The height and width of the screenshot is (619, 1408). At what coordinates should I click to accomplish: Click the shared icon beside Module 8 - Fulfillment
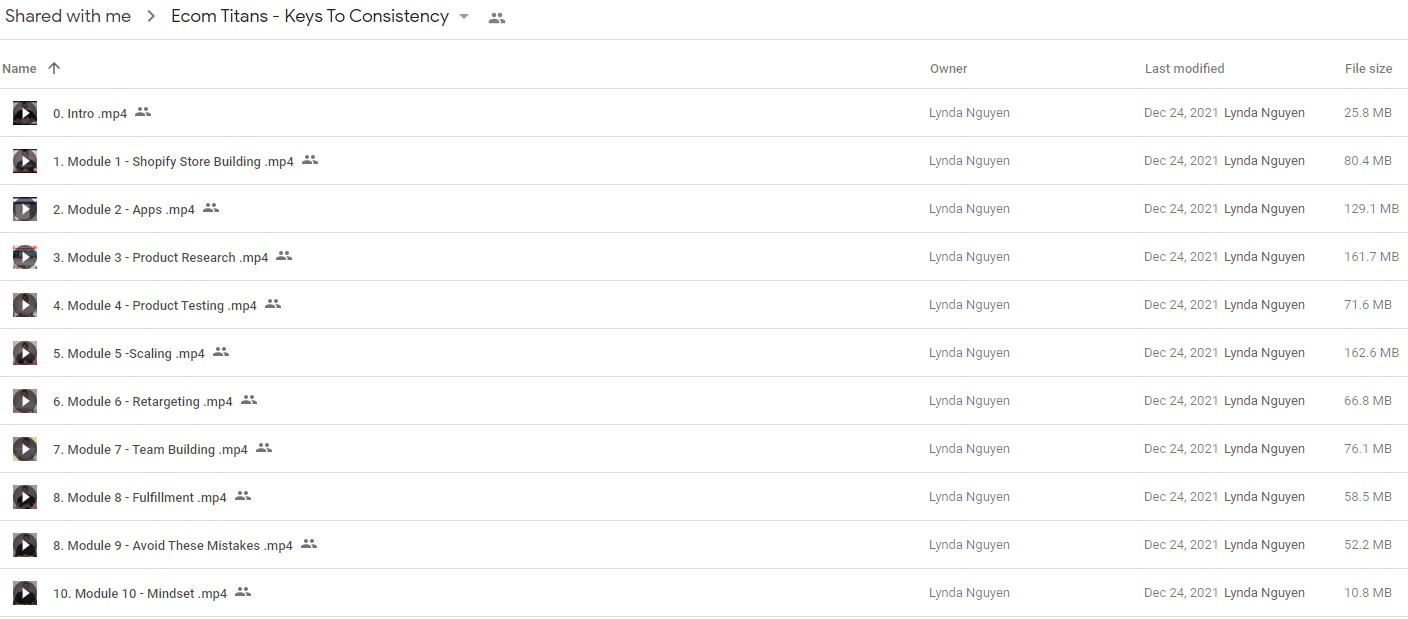point(243,496)
